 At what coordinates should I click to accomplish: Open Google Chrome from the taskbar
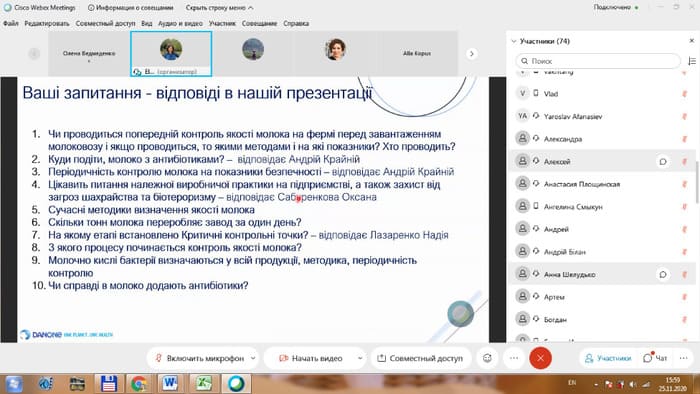pos(138,384)
